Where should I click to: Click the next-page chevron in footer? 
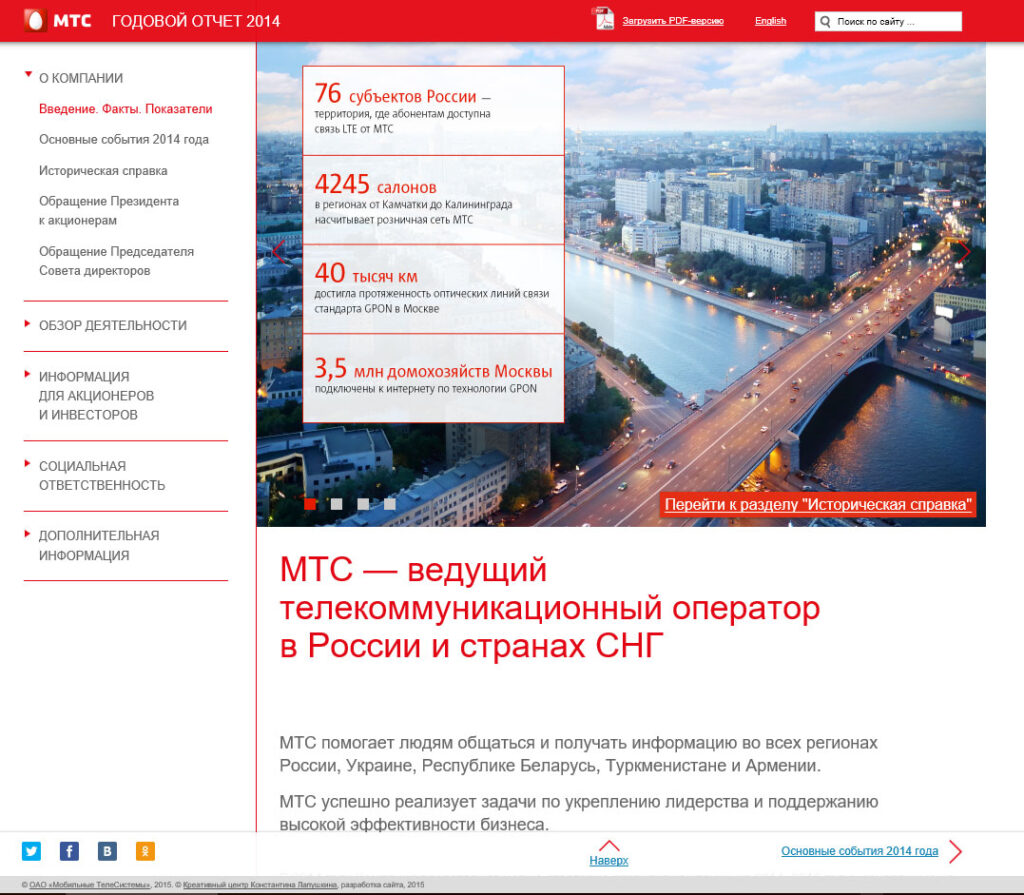coord(955,851)
